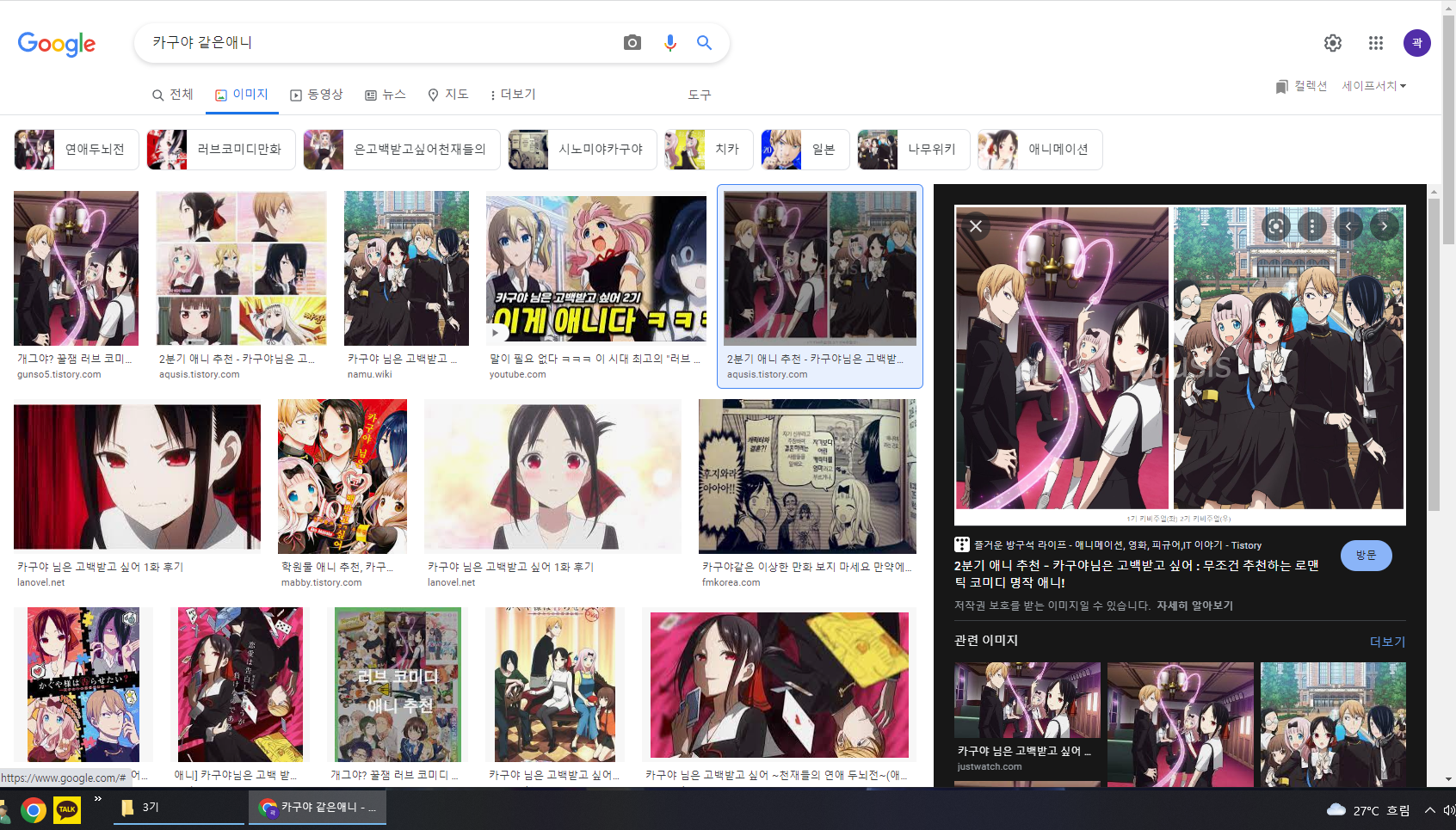Go to the next image in preview

[1385, 226]
